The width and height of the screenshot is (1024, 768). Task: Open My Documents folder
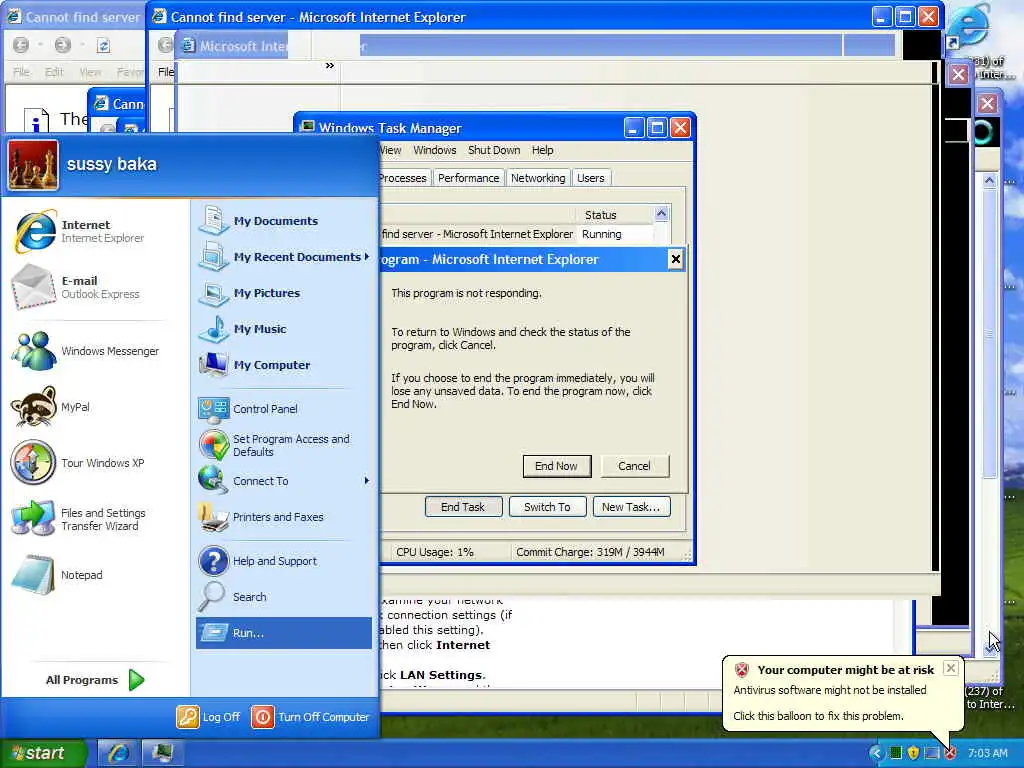283,221
